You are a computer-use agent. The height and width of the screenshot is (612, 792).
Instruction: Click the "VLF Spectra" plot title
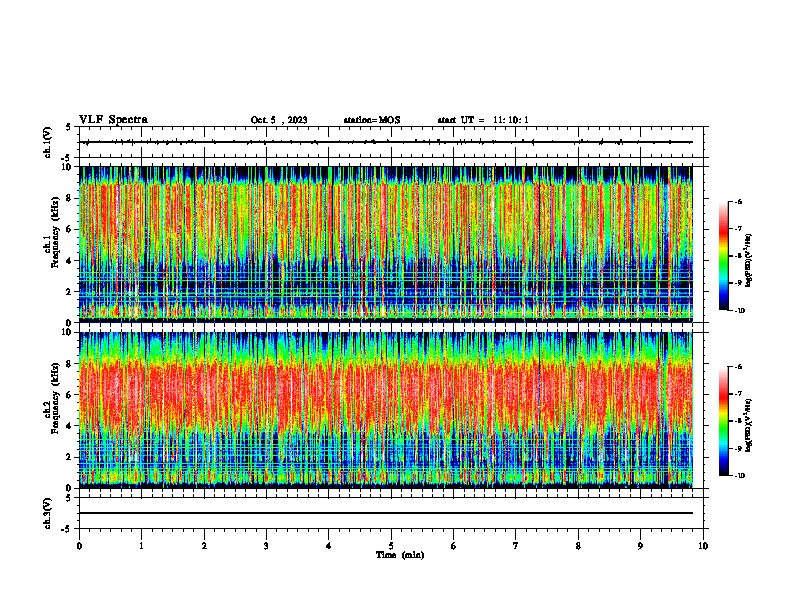[x=113, y=120]
